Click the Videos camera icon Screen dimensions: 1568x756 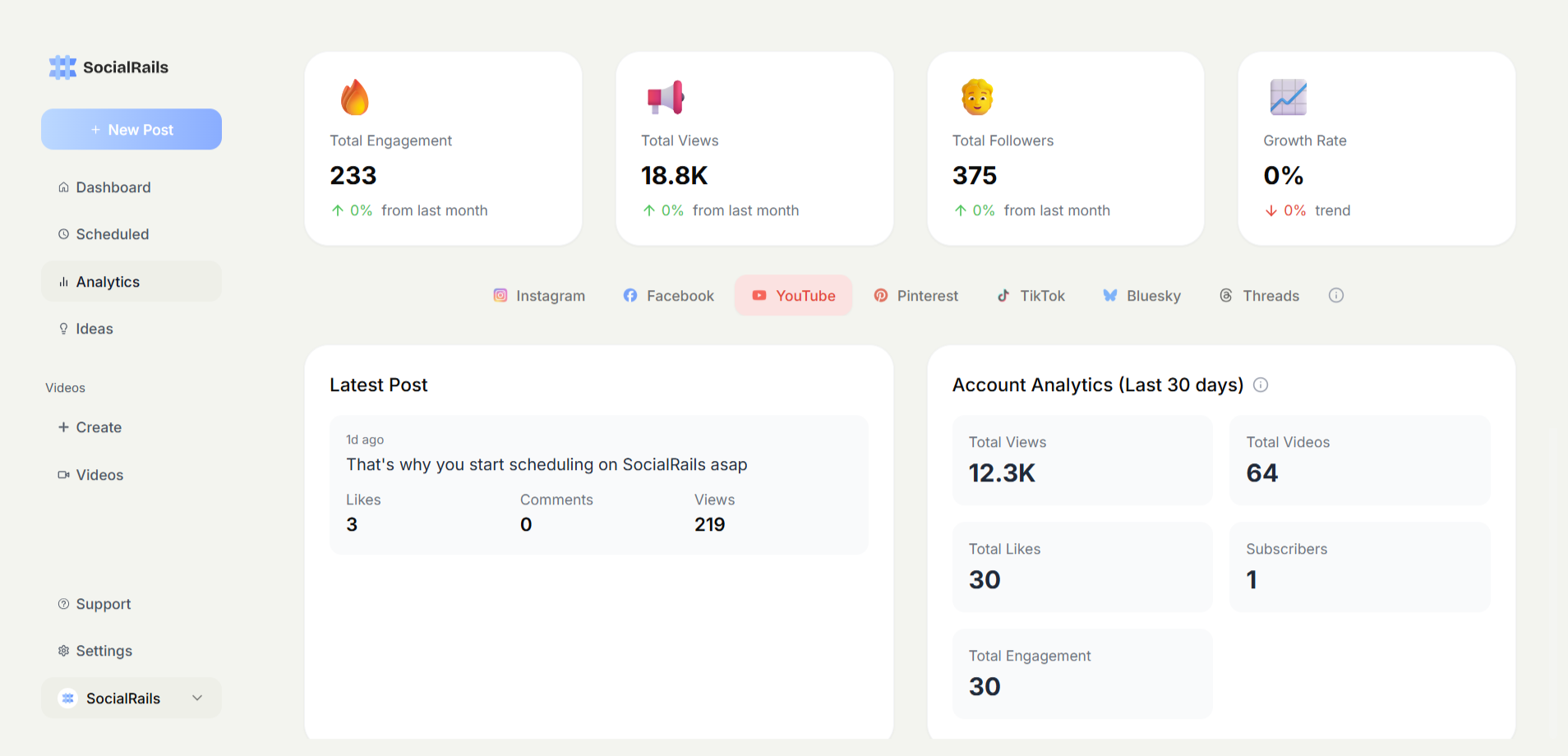point(63,475)
